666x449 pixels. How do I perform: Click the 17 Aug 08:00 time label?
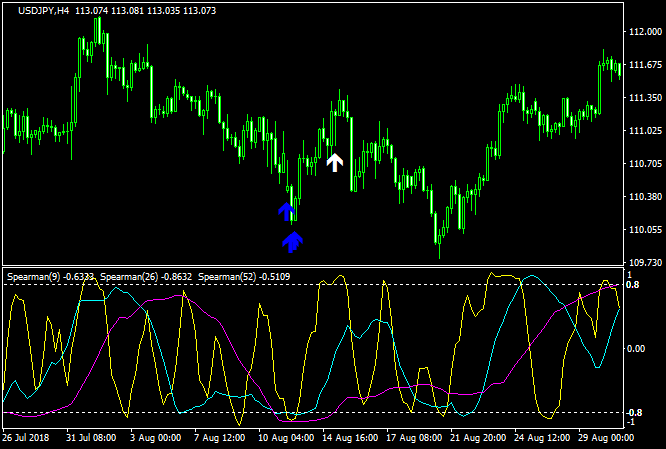coord(414,438)
